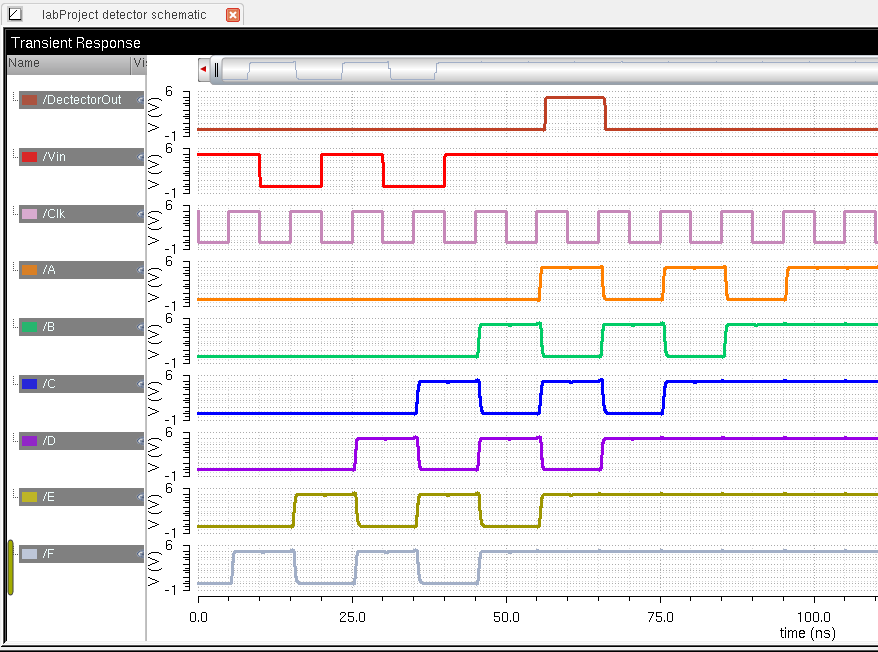
Task: Click the green color swatch for /B
Action: [29, 328]
